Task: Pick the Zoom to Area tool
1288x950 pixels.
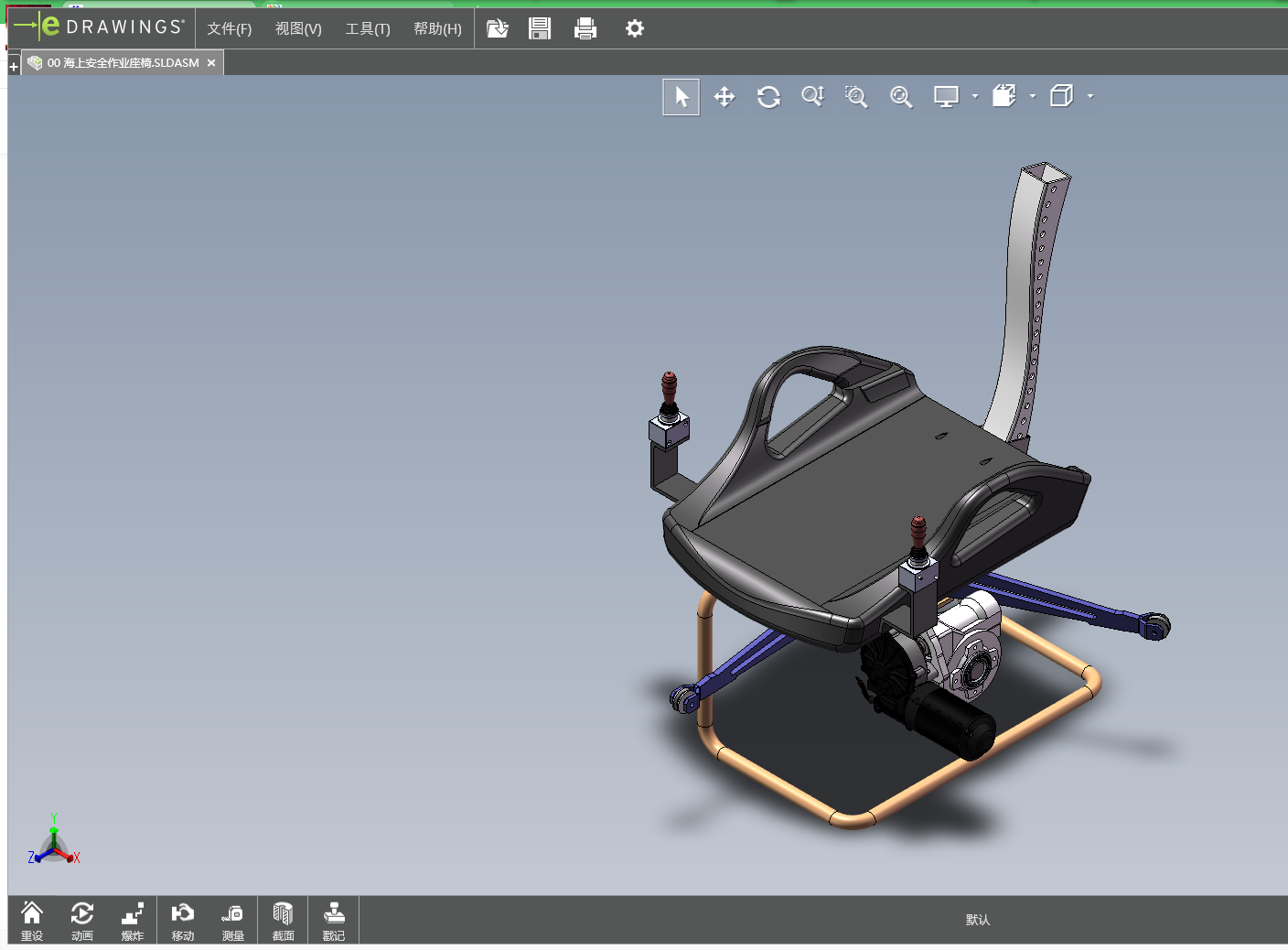Action: (x=856, y=97)
